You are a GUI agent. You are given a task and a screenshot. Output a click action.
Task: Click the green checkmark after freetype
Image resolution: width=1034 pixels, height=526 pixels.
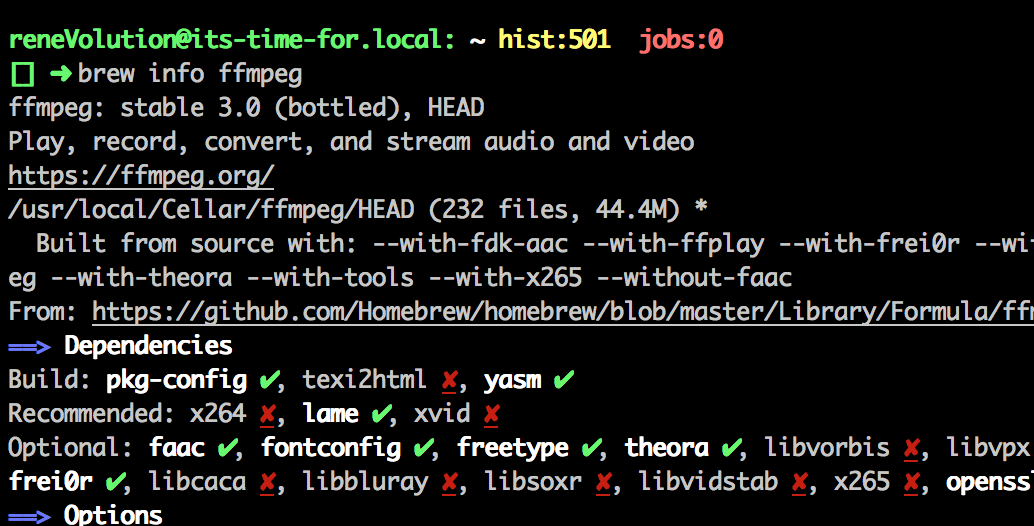pos(591,448)
